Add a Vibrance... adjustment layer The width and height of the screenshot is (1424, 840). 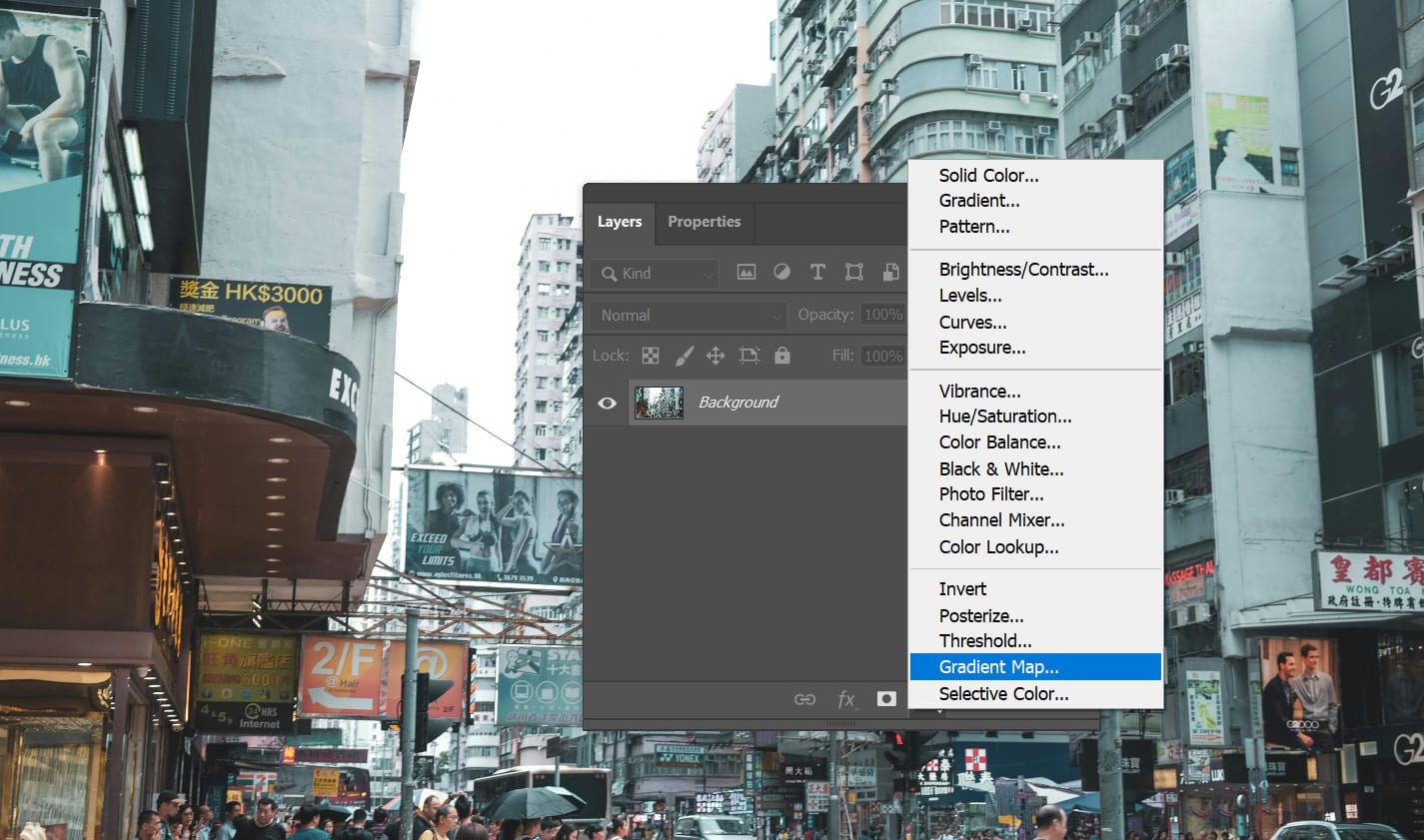980,392
